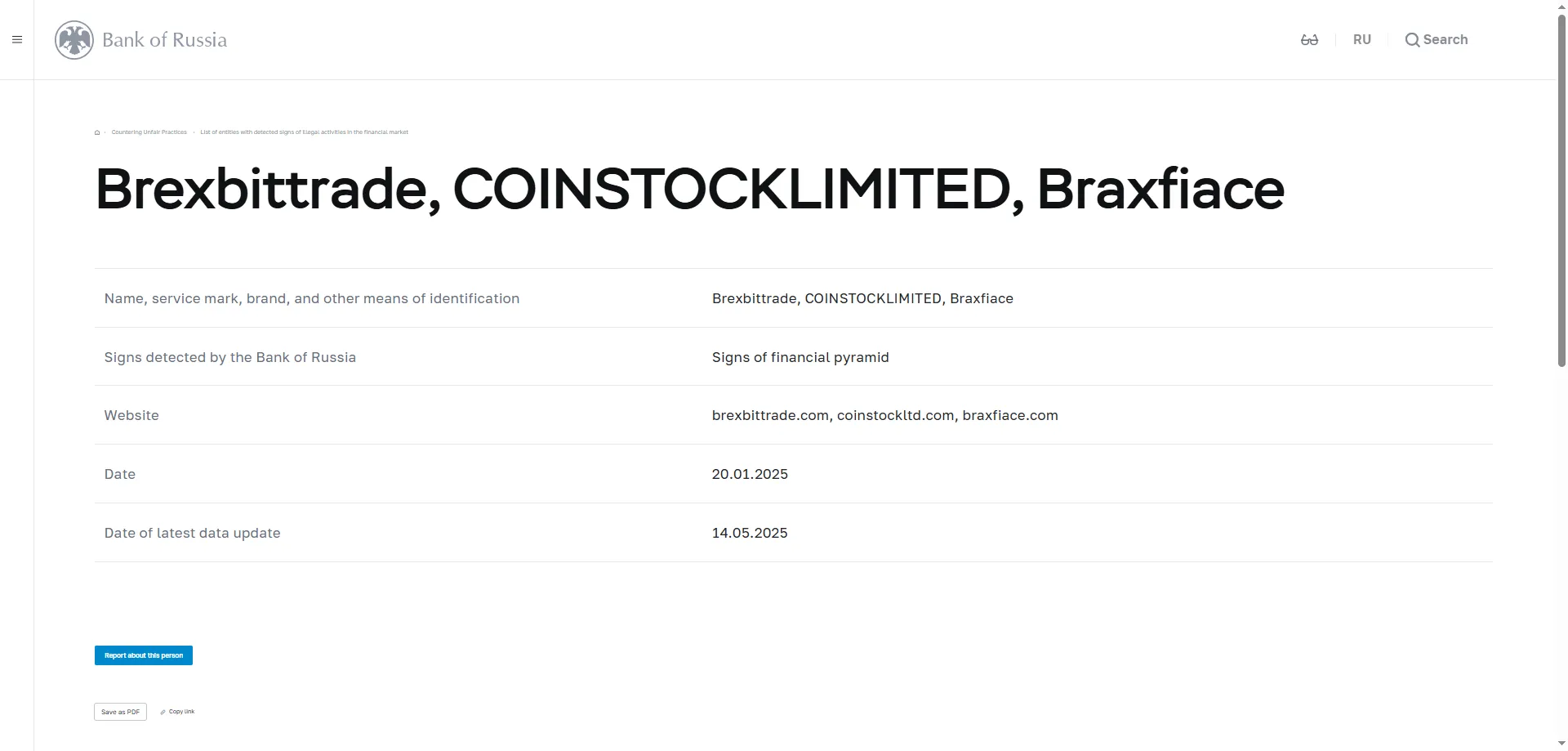This screenshot has width=1568, height=751.
Task: Click the magnifier search icon
Action: pos(1412,40)
